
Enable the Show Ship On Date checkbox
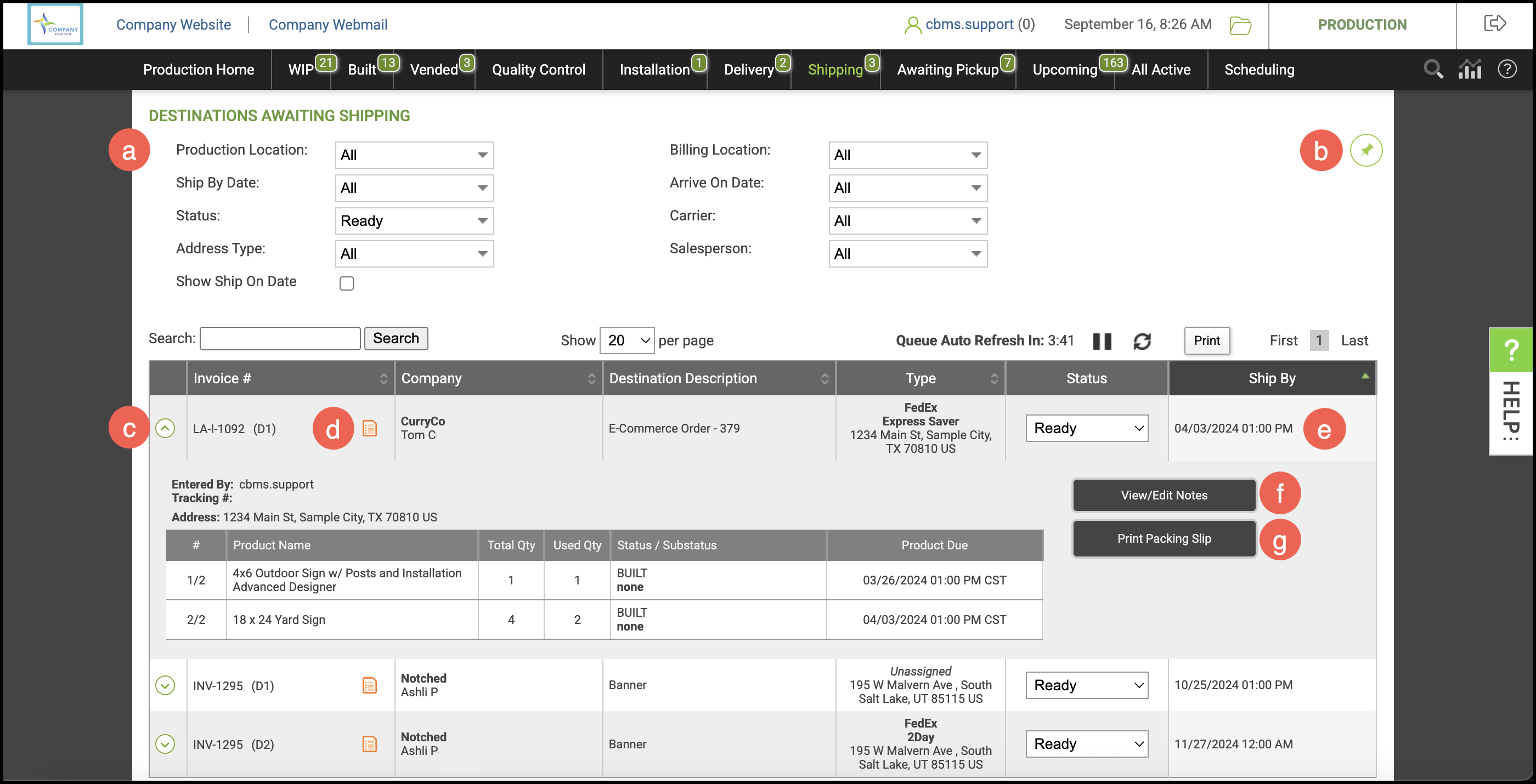(347, 283)
